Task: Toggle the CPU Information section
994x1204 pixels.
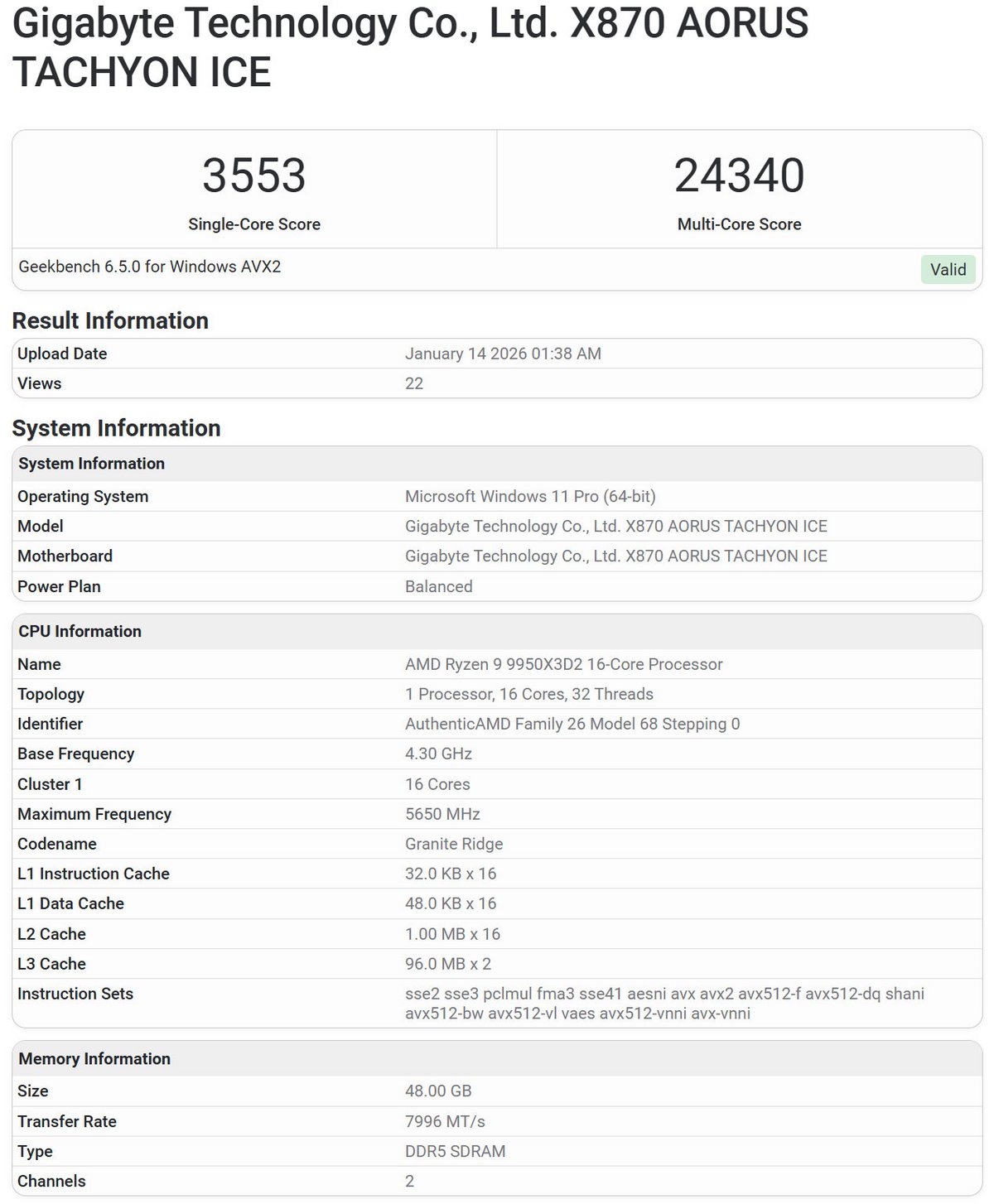Action: 78,631
